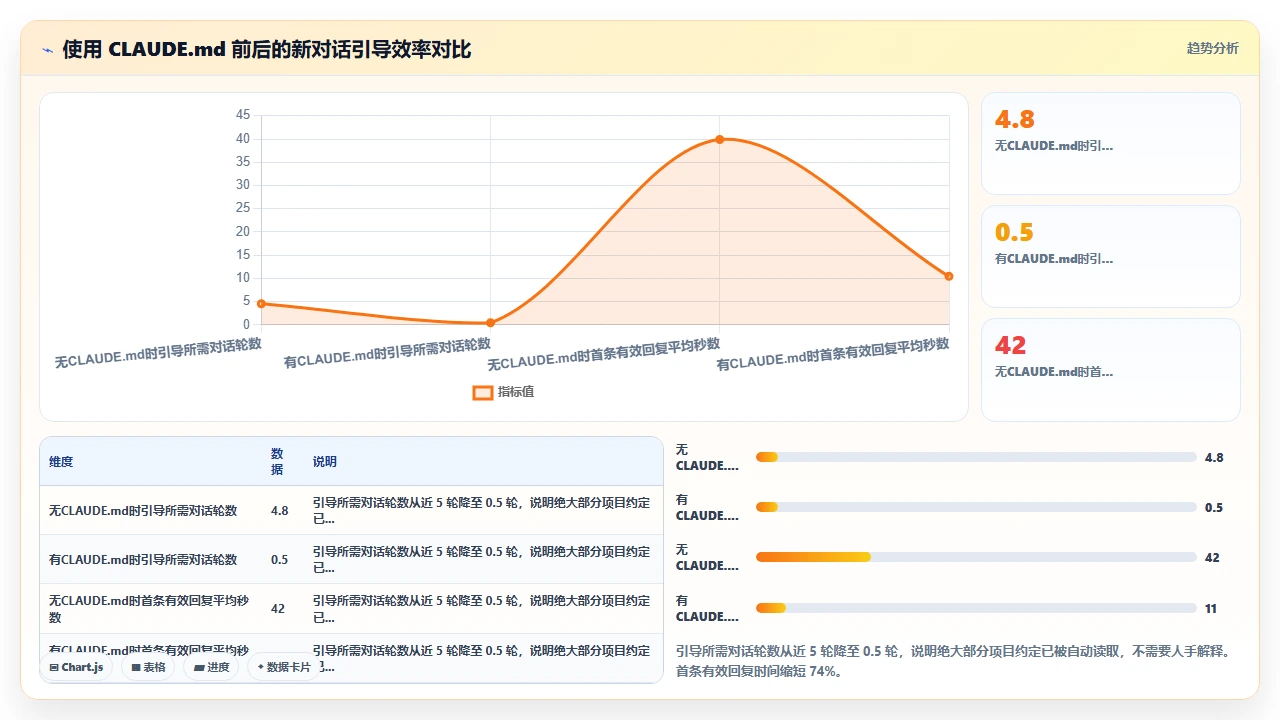The image size is (1280, 720).
Task: Click the summary sentence 首条有效回复时间缩短 74%
Action: click(760, 672)
